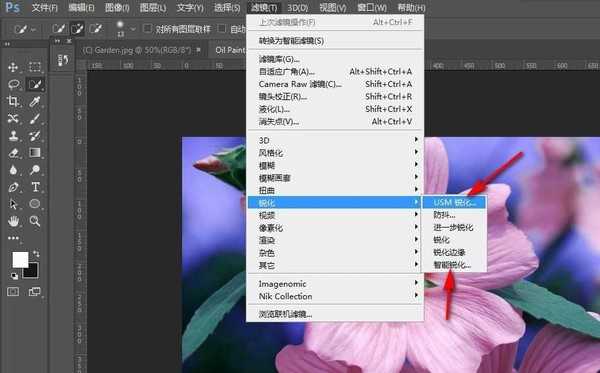
Task: Select the Path Selection arrow tool
Action: [x=13, y=204]
